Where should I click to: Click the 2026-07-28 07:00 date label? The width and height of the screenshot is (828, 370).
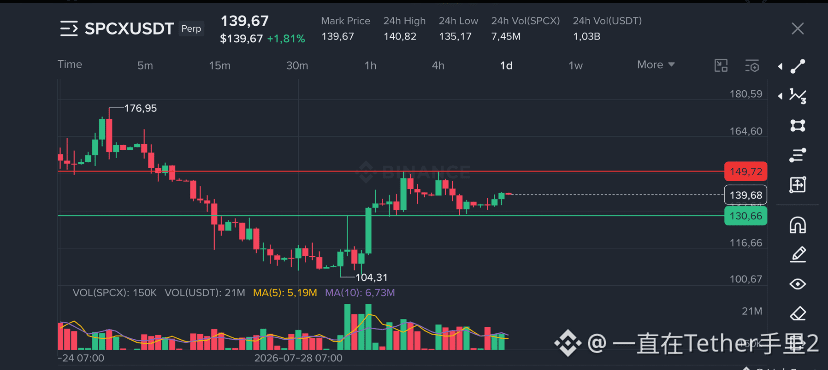(298, 358)
